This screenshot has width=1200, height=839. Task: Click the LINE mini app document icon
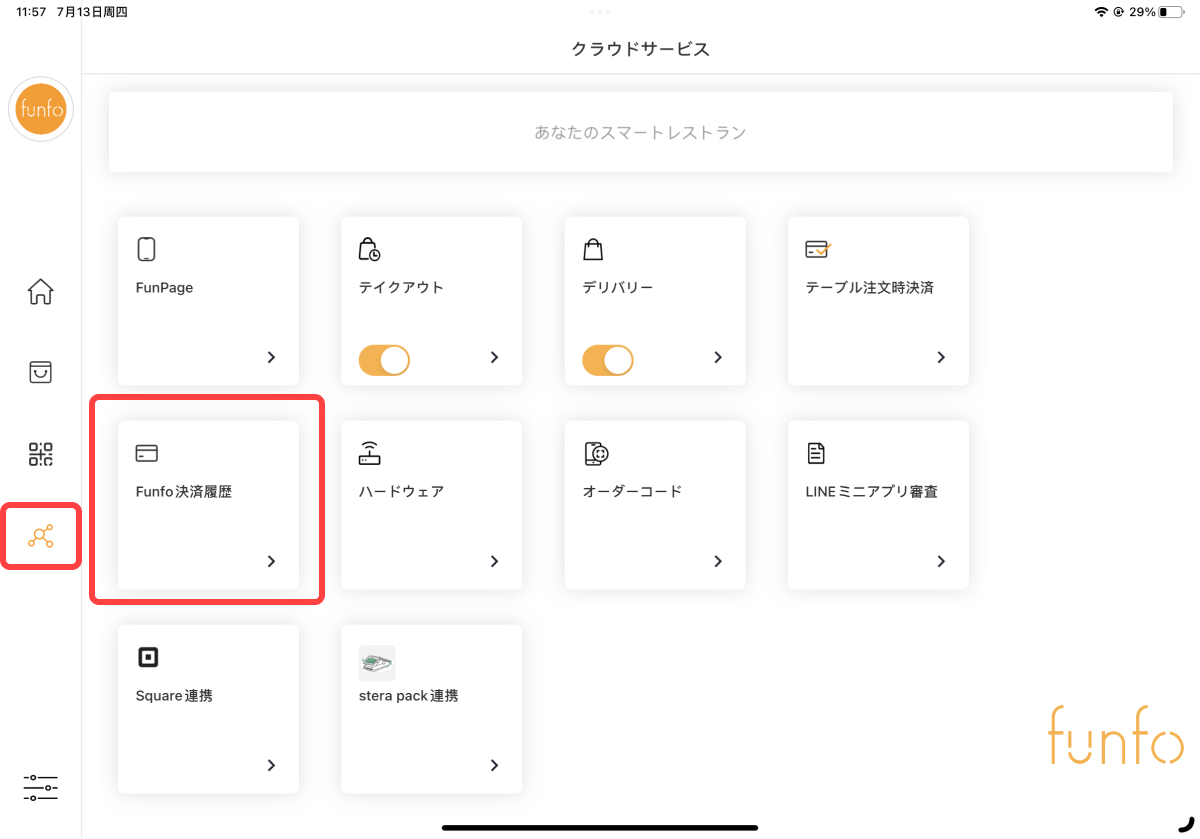(816, 453)
